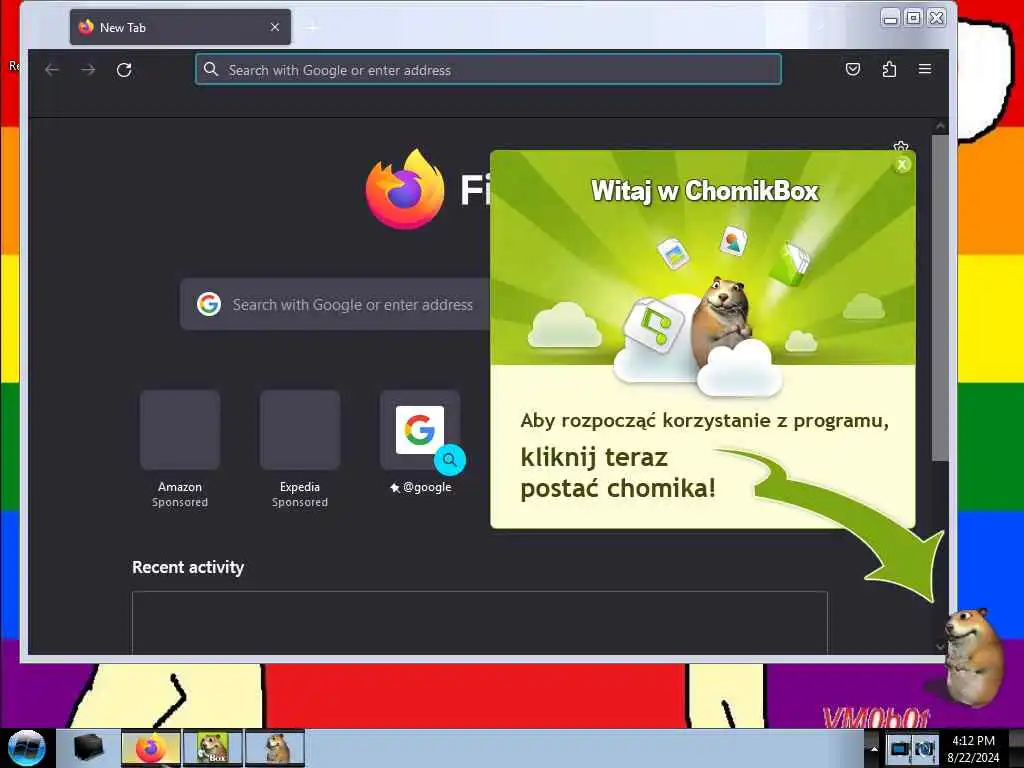This screenshot has height=768, width=1024.
Task: Click the Witaj w ChomikBox title
Action: 705,191
